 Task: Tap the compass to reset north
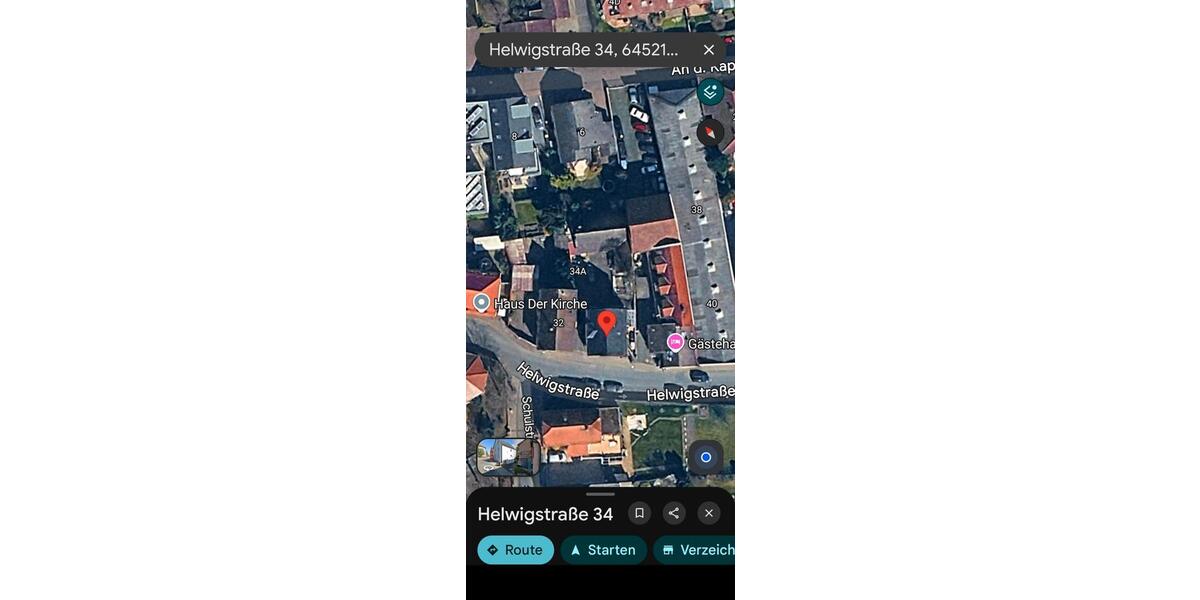pyautogui.click(x=710, y=132)
